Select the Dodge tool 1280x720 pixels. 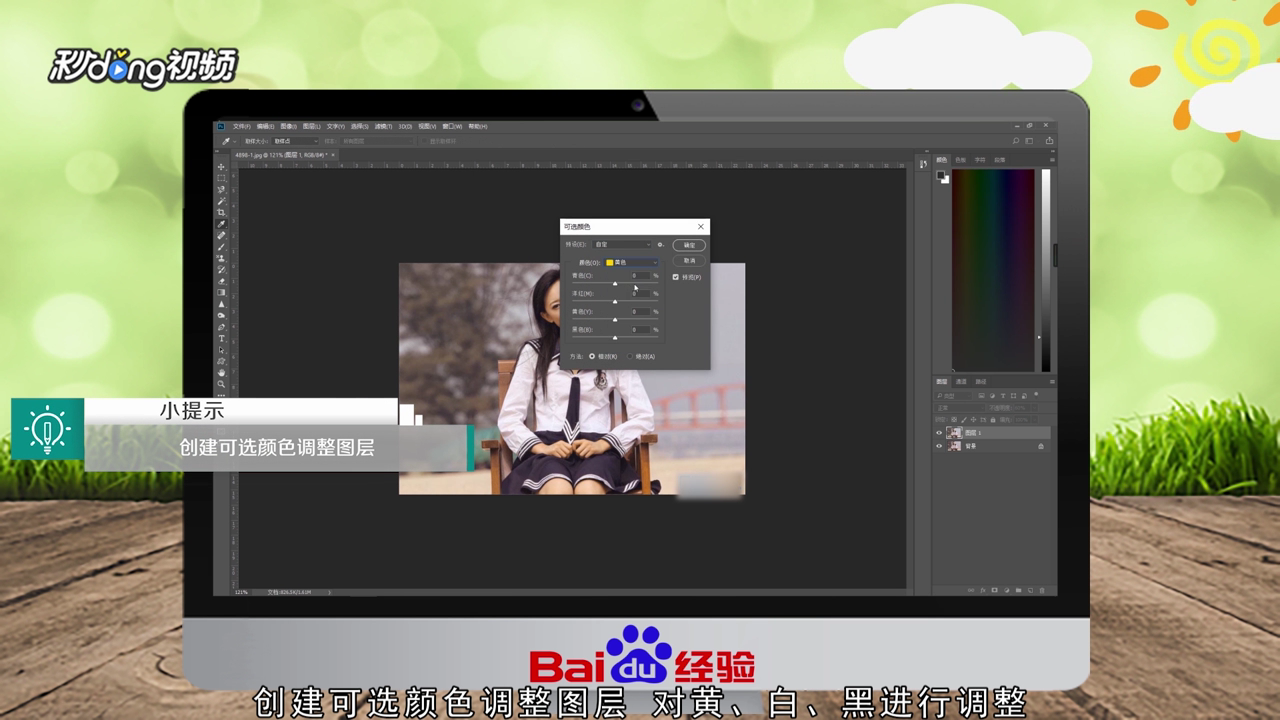[221, 315]
